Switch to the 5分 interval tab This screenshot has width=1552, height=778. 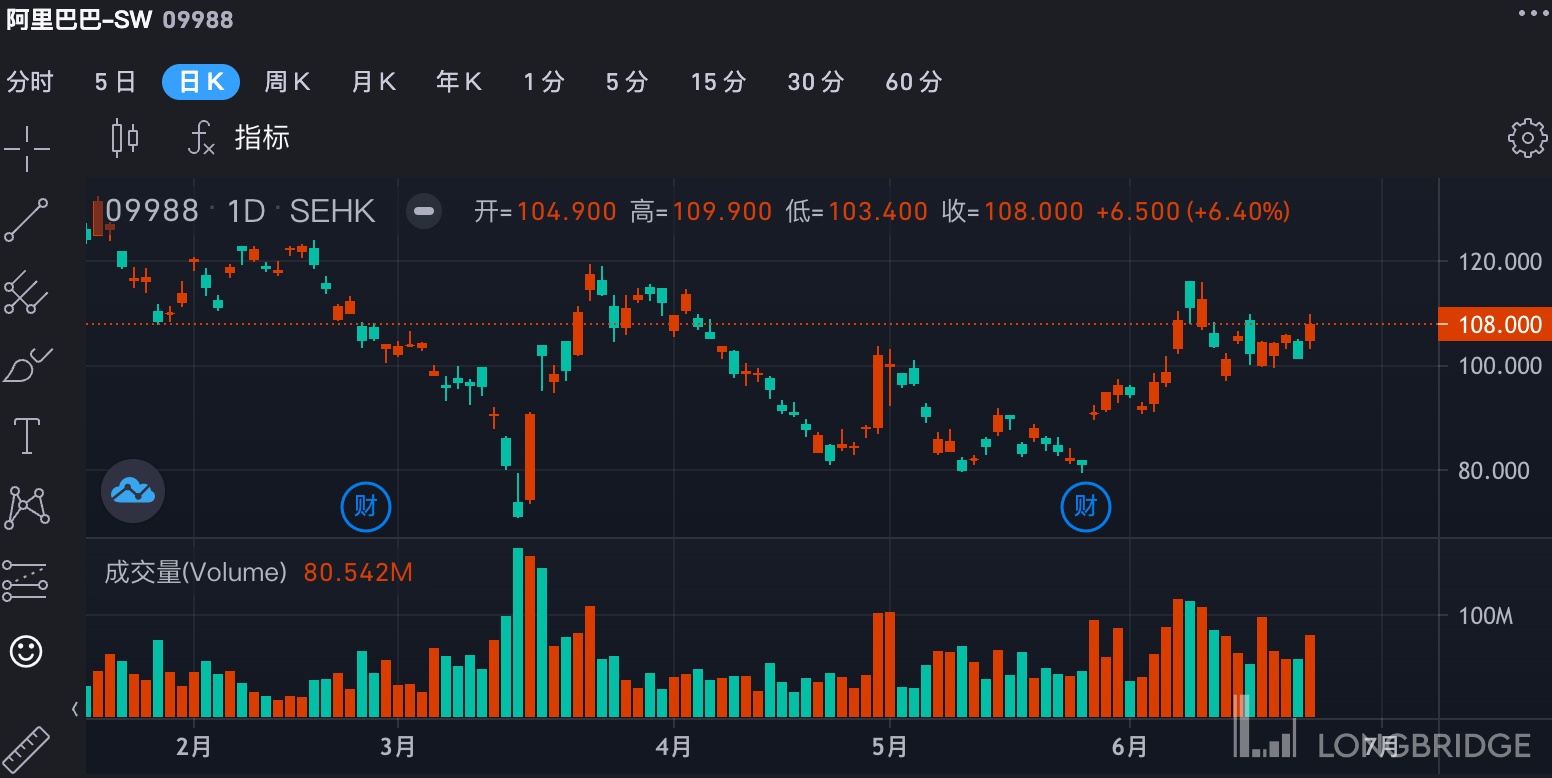(627, 82)
